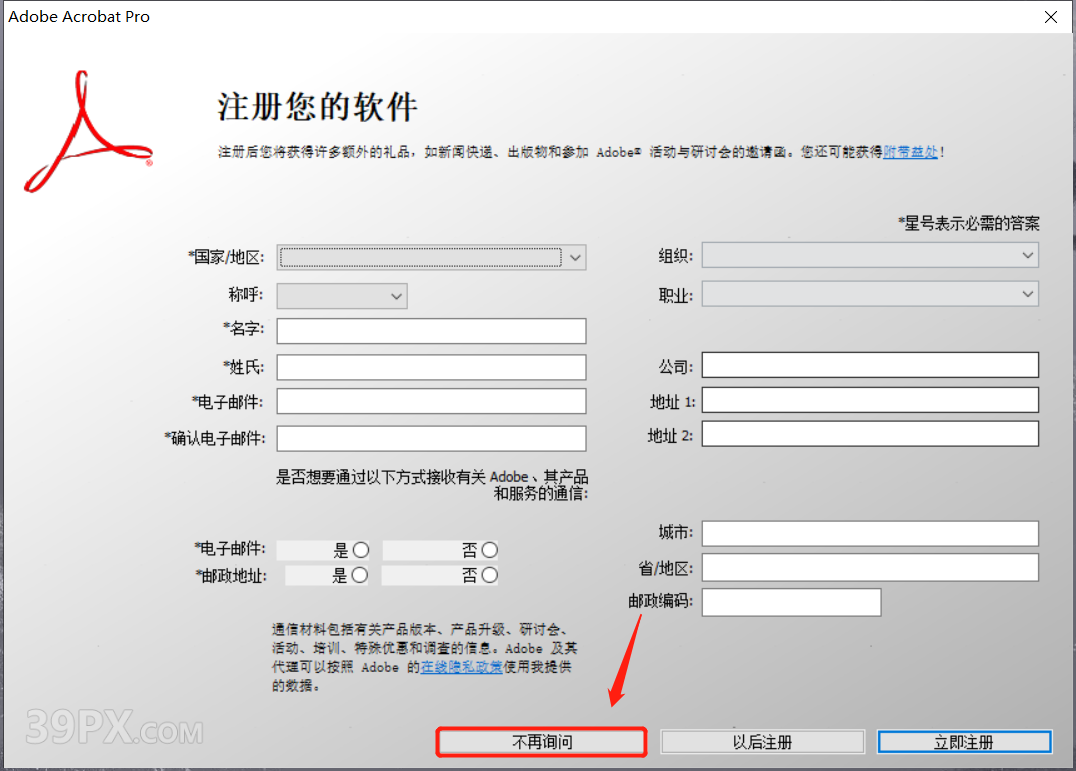Open the 附带益处 link

(910, 154)
